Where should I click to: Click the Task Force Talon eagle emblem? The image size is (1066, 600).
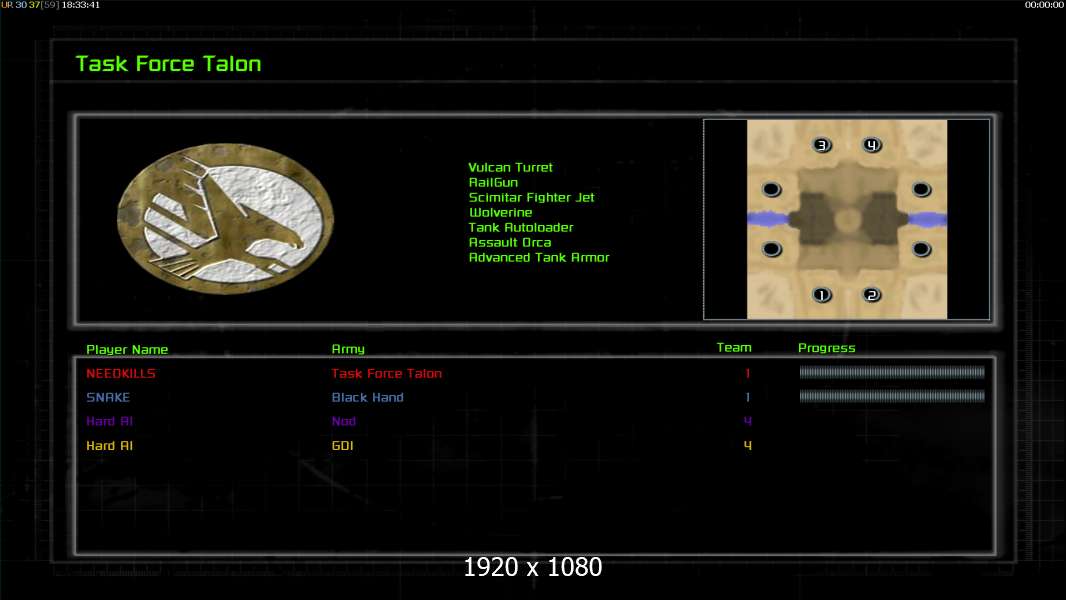[226, 218]
